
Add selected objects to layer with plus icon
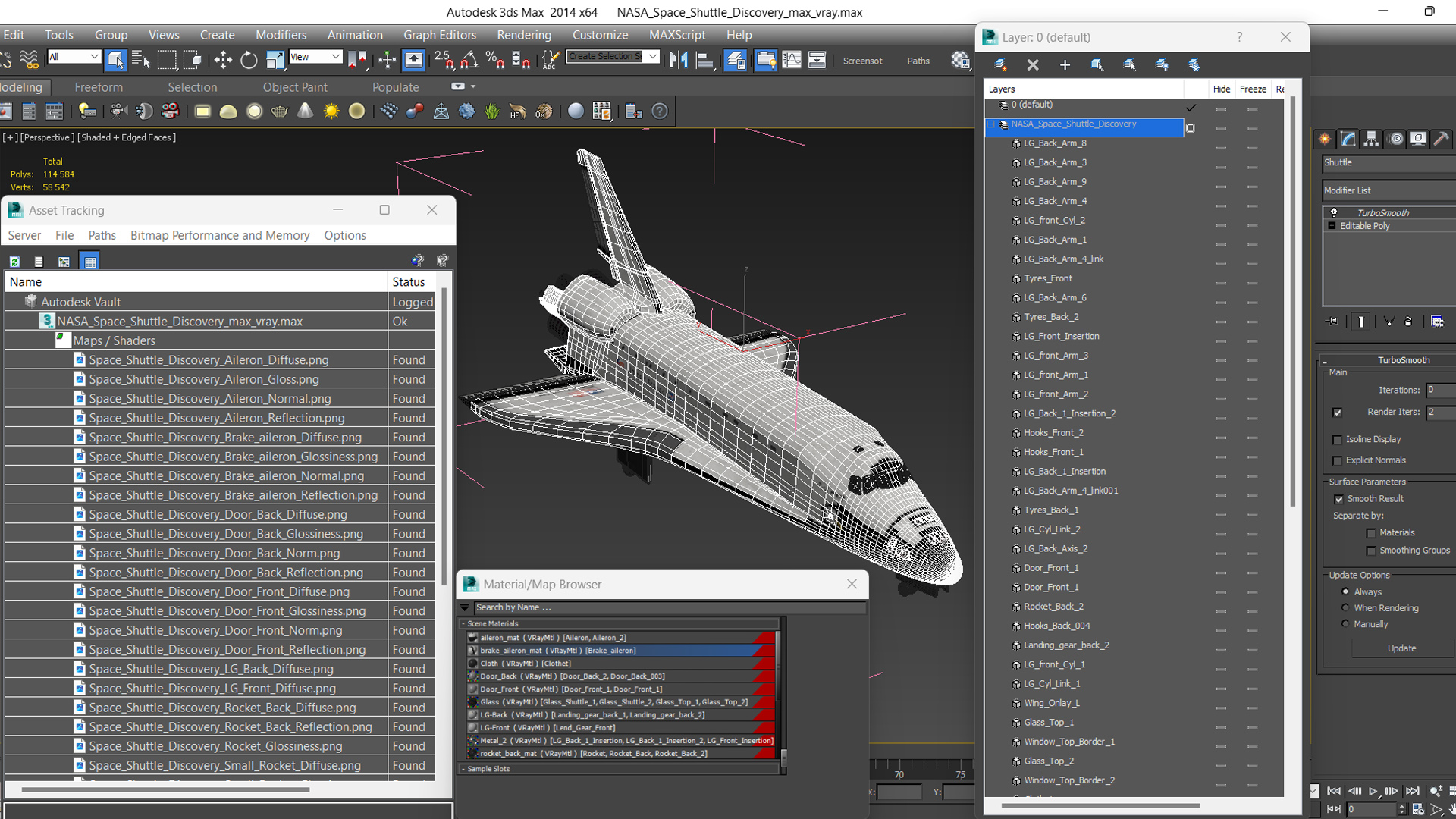coord(1065,65)
